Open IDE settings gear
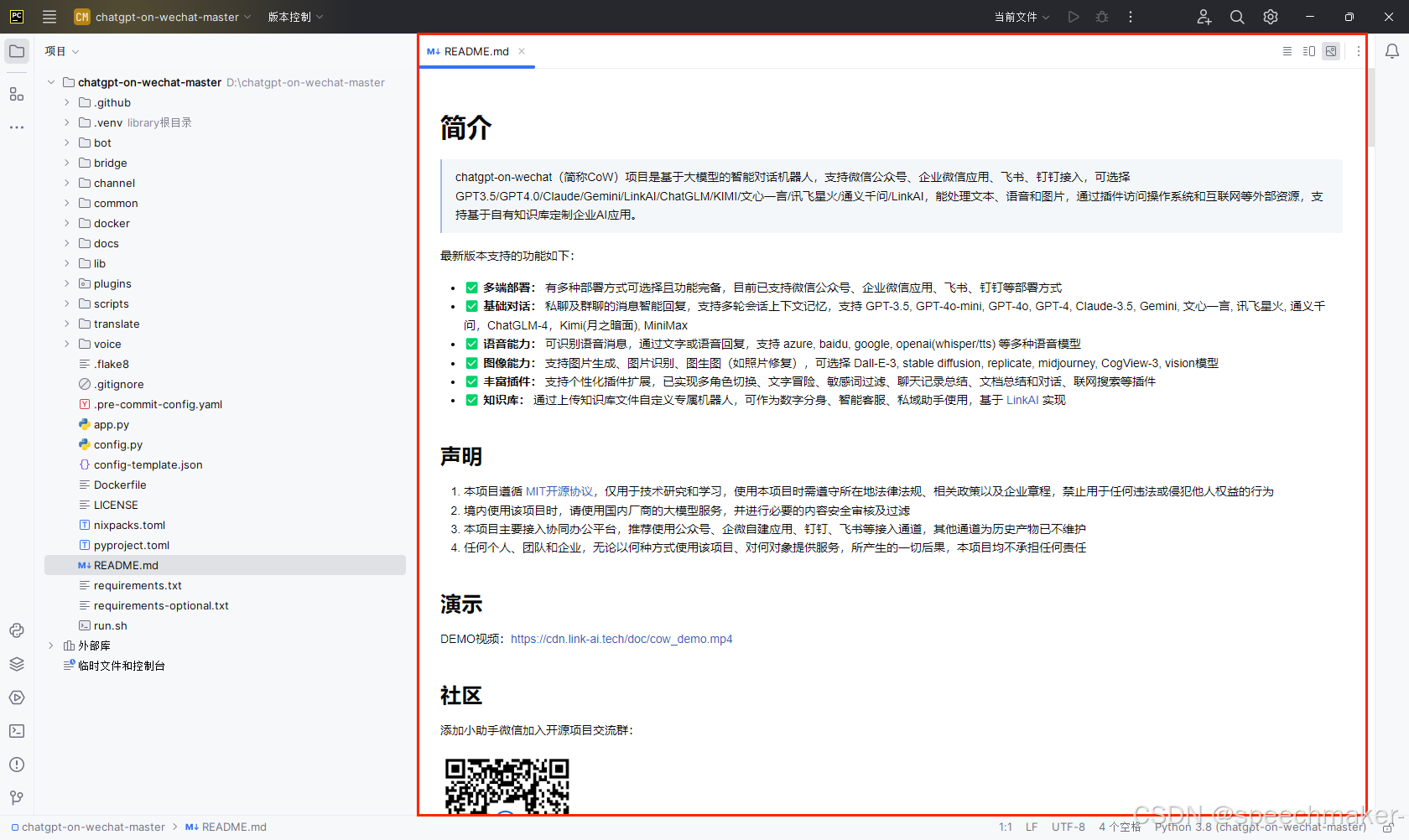The height and width of the screenshot is (840, 1409). tap(1271, 17)
